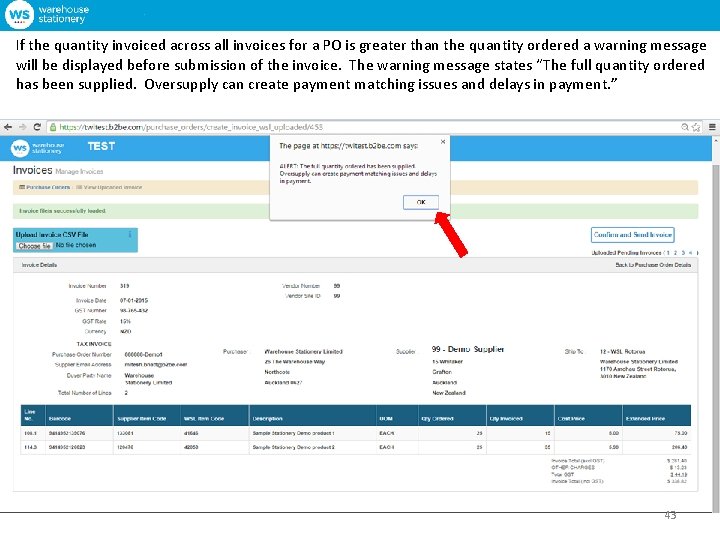Click info icon on Upload Invoice panel
Viewport: 720px width, 540px height.
130,234
